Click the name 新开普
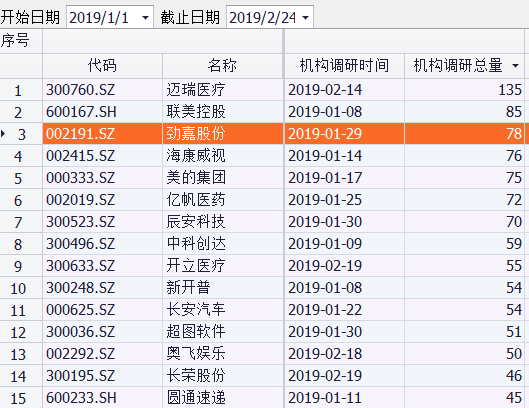This screenshot has width=529, height=408. [188, 288]
